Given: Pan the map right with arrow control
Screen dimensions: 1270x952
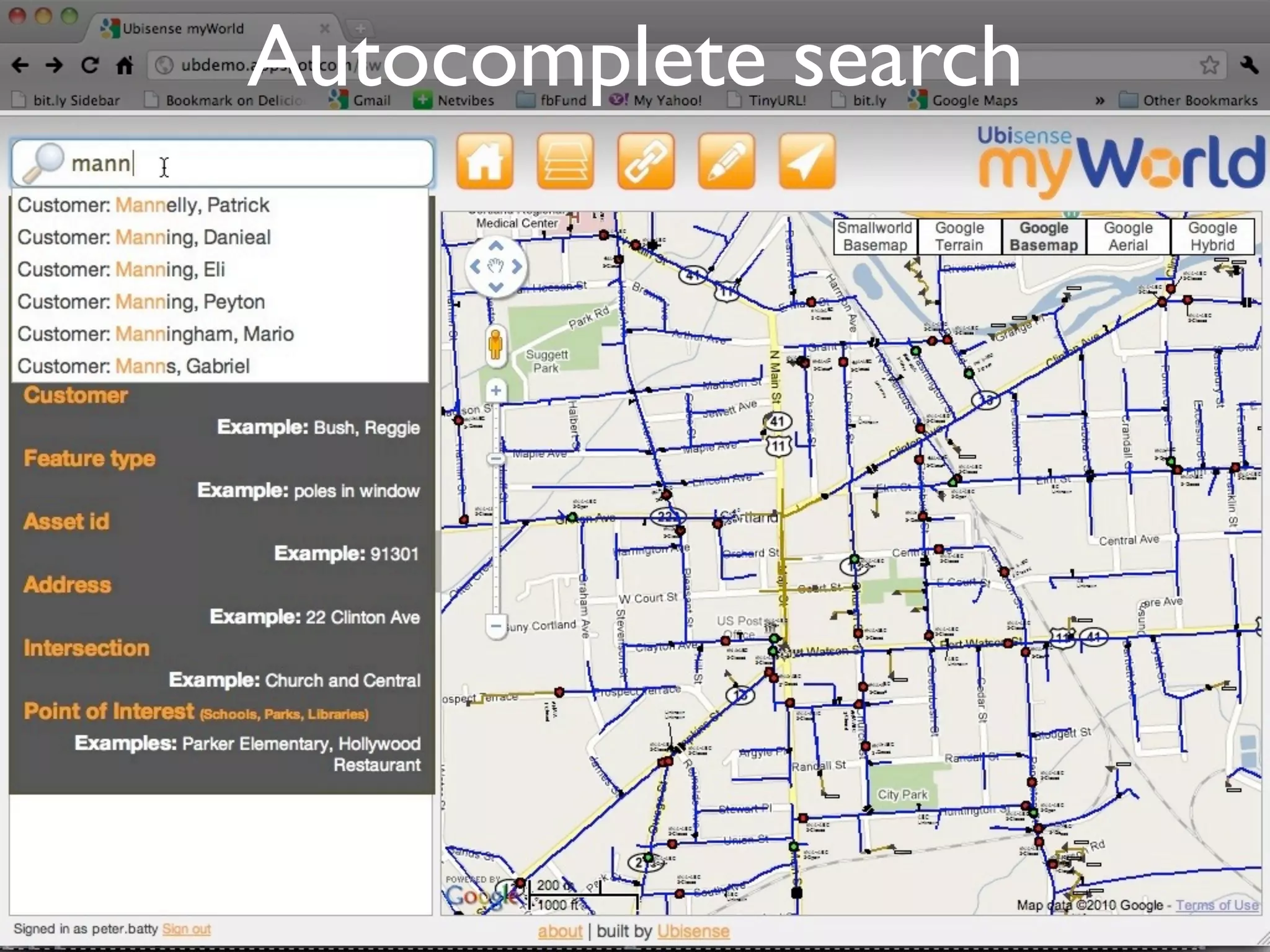Looking at the screenshot, I should pyautogui.click(x=517, y=267).
